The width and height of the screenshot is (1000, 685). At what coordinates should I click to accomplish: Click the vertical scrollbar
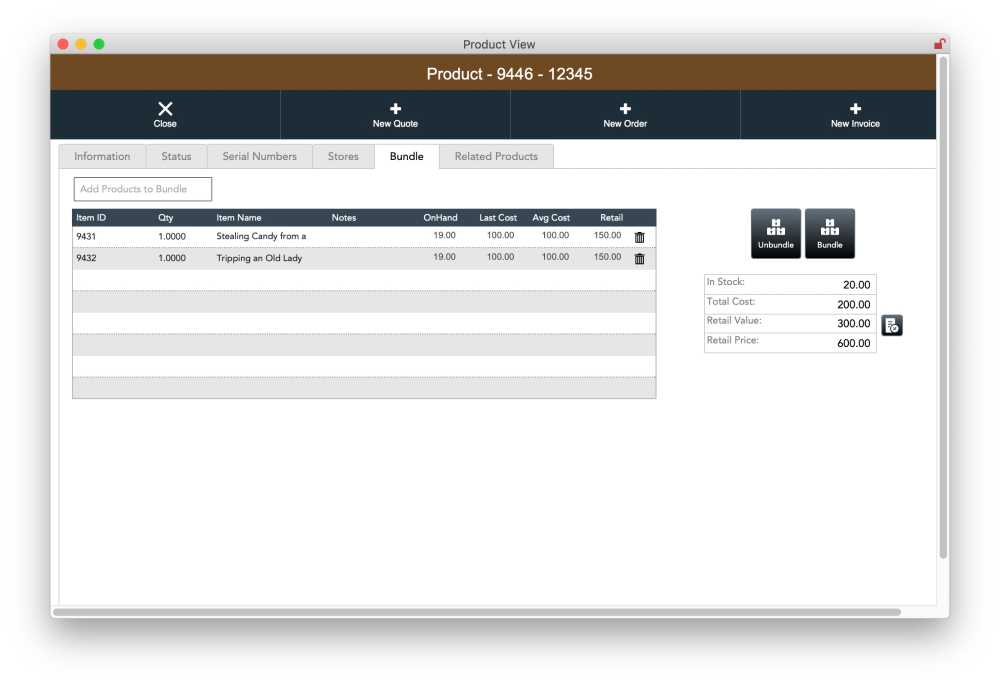click(943, 307)
